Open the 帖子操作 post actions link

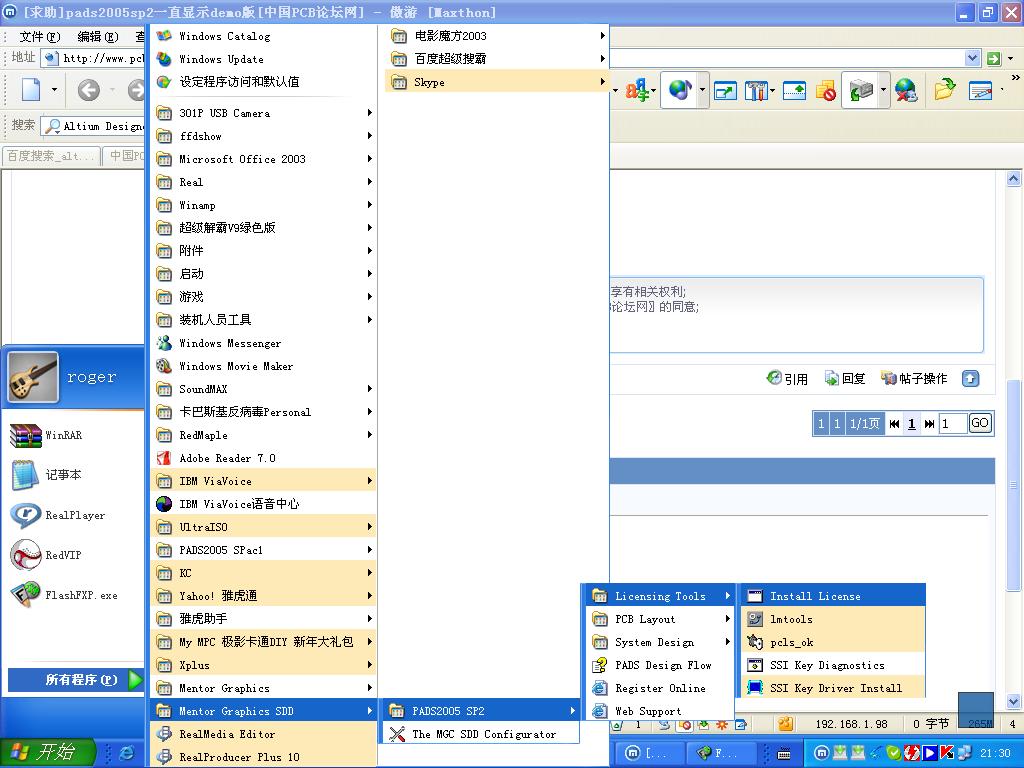click(x=914, y=378)
